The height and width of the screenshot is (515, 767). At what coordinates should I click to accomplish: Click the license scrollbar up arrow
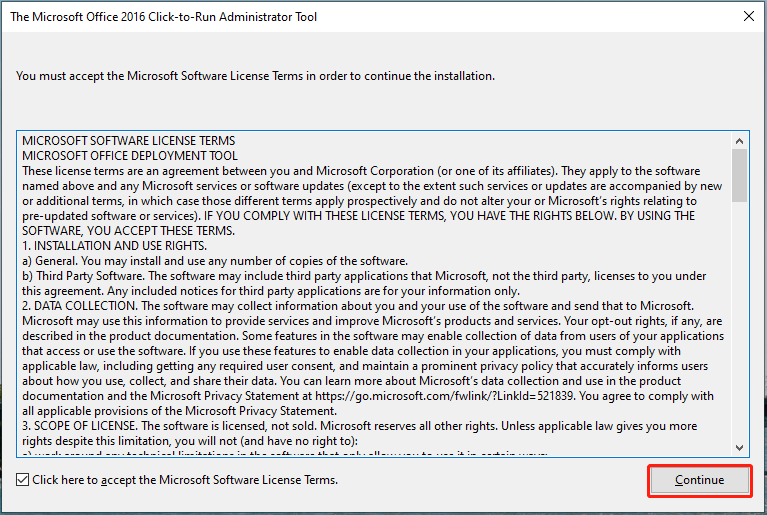(x=739, y=141)
